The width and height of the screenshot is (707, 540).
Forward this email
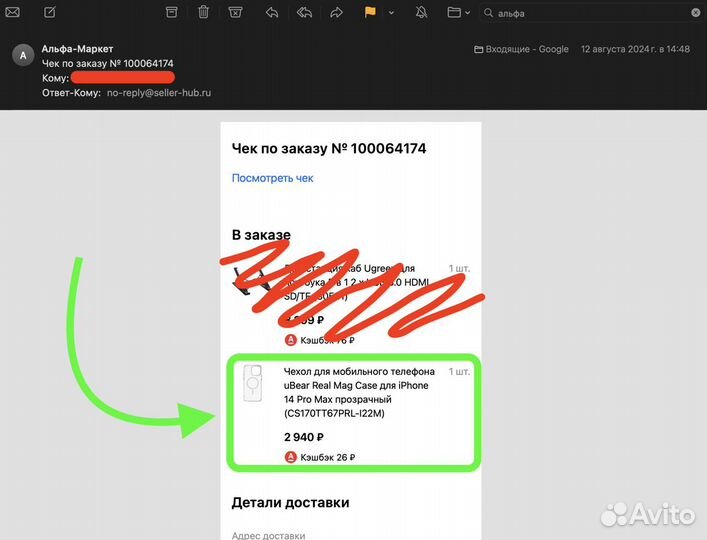click(x=337, y=13)
